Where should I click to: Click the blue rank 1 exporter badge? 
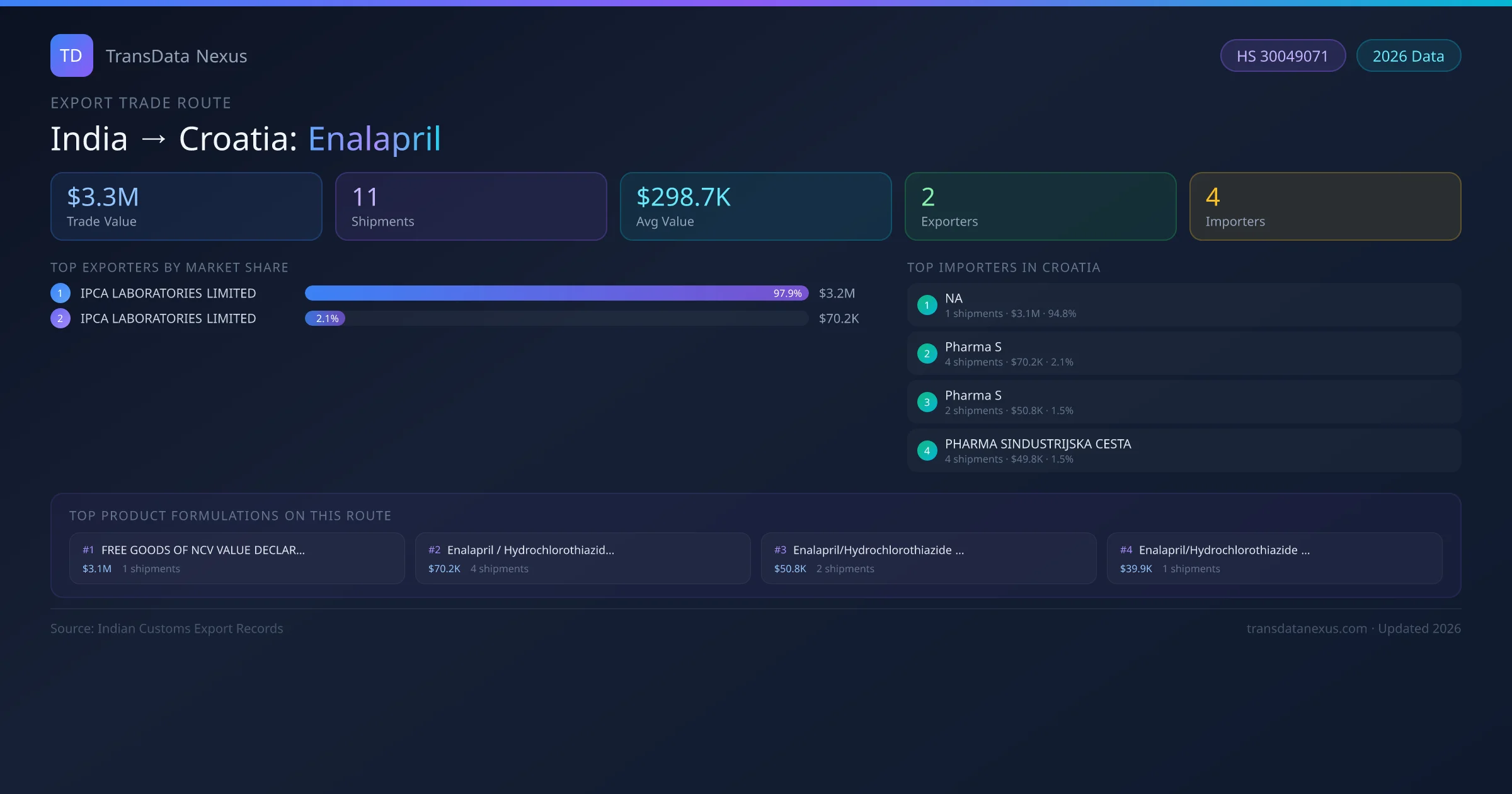point(60,293)
